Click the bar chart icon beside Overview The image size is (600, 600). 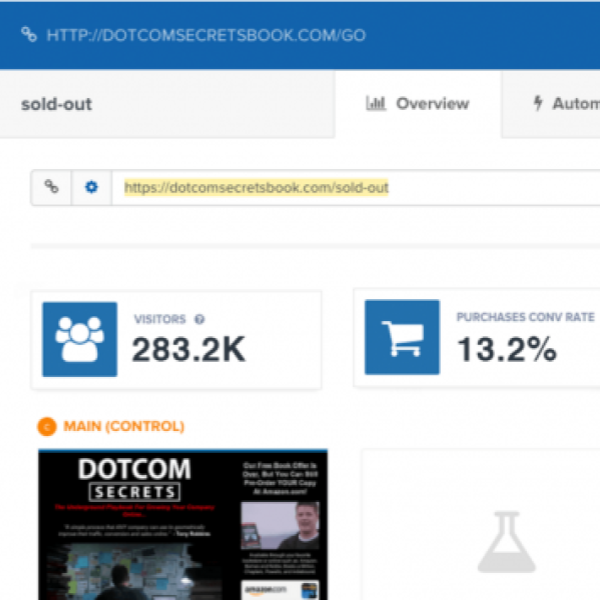coord(376,103)
